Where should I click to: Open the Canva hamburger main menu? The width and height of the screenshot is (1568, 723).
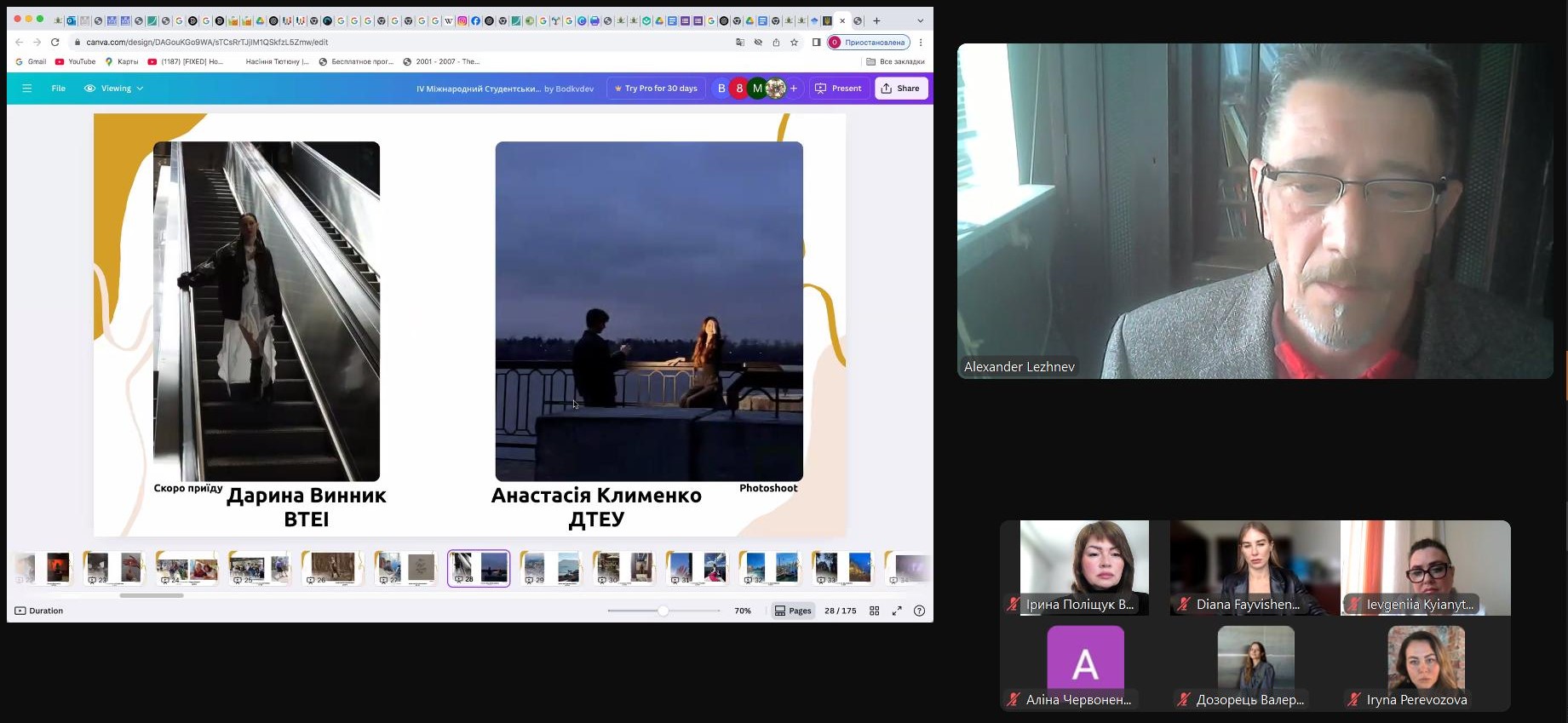pos(27,89)
